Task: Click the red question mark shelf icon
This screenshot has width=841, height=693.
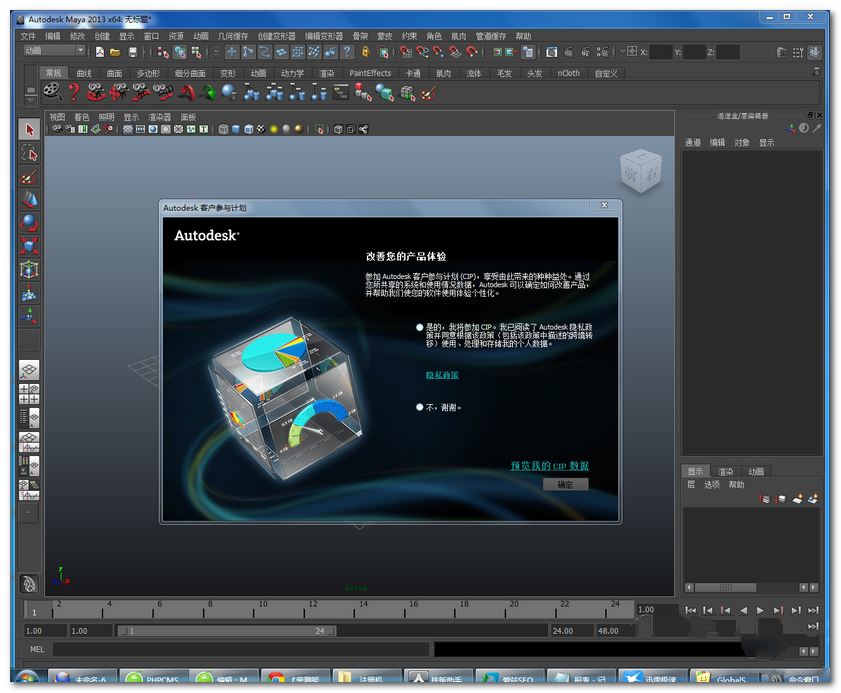Action: pos(74,92)
